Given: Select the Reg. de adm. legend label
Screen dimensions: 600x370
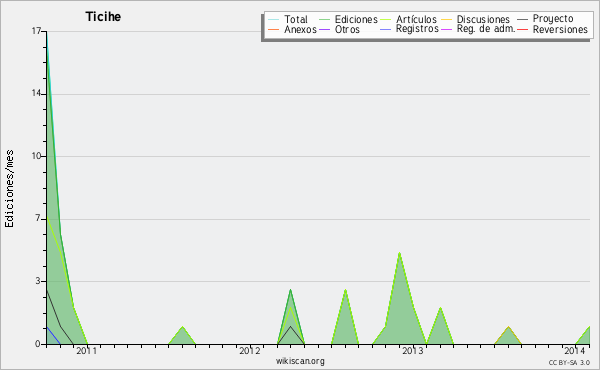Looking at the screenshot, I should point(486,29).
